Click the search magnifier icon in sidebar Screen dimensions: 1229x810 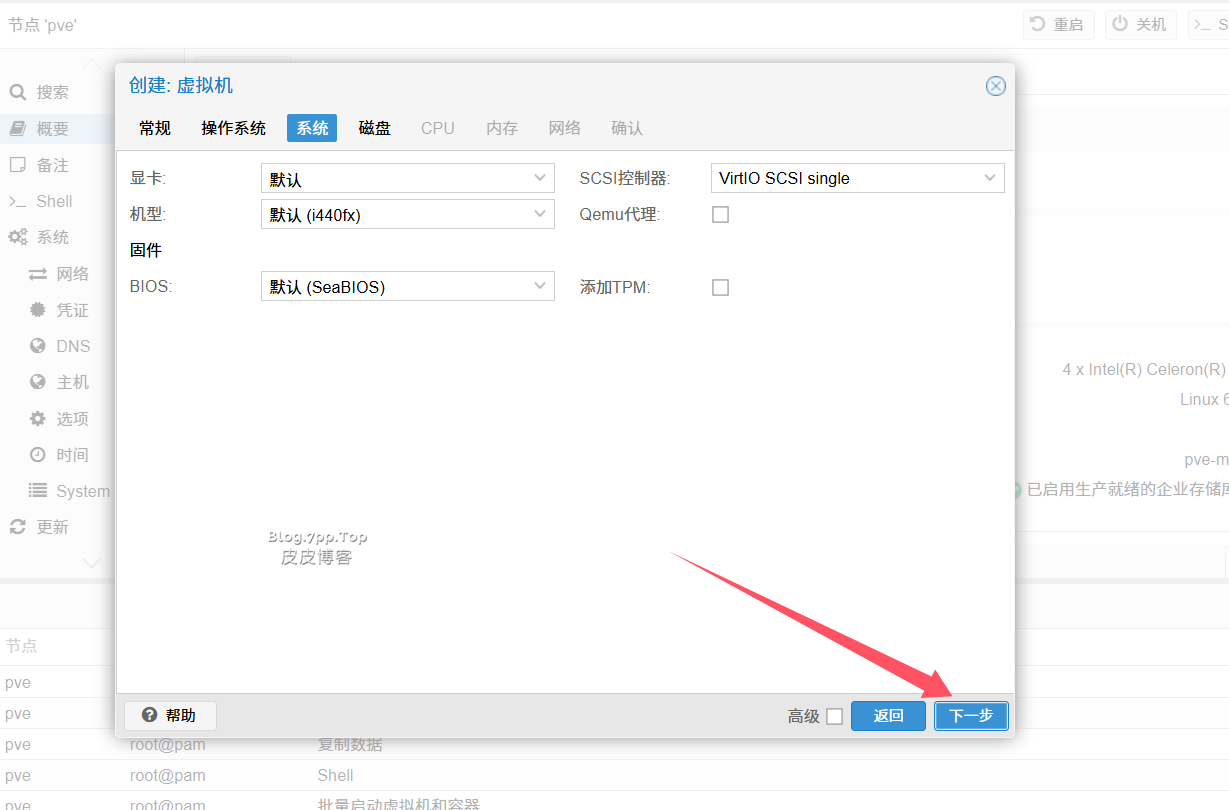click(x=17, y=92)
